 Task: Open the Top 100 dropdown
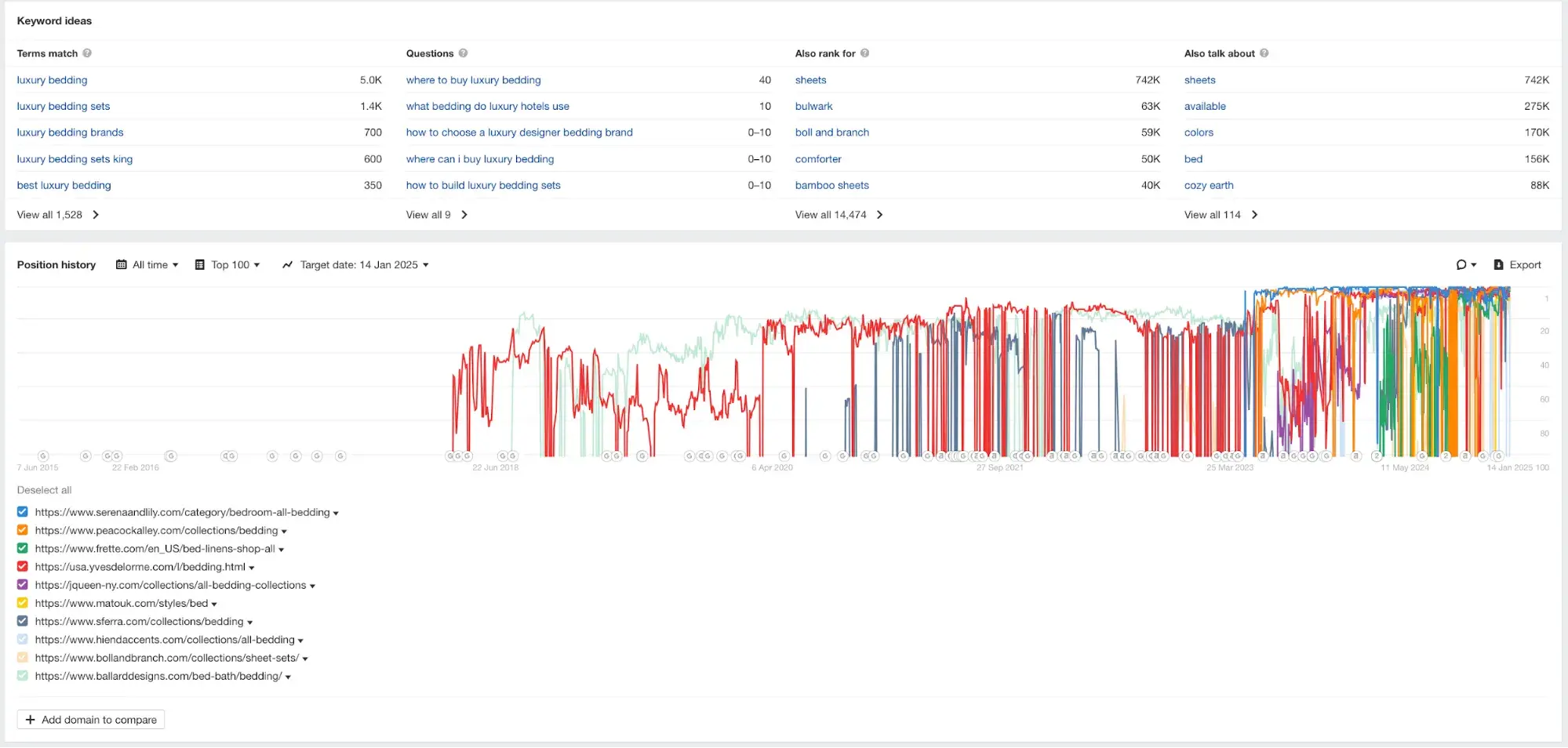click(x=227, y=265)
